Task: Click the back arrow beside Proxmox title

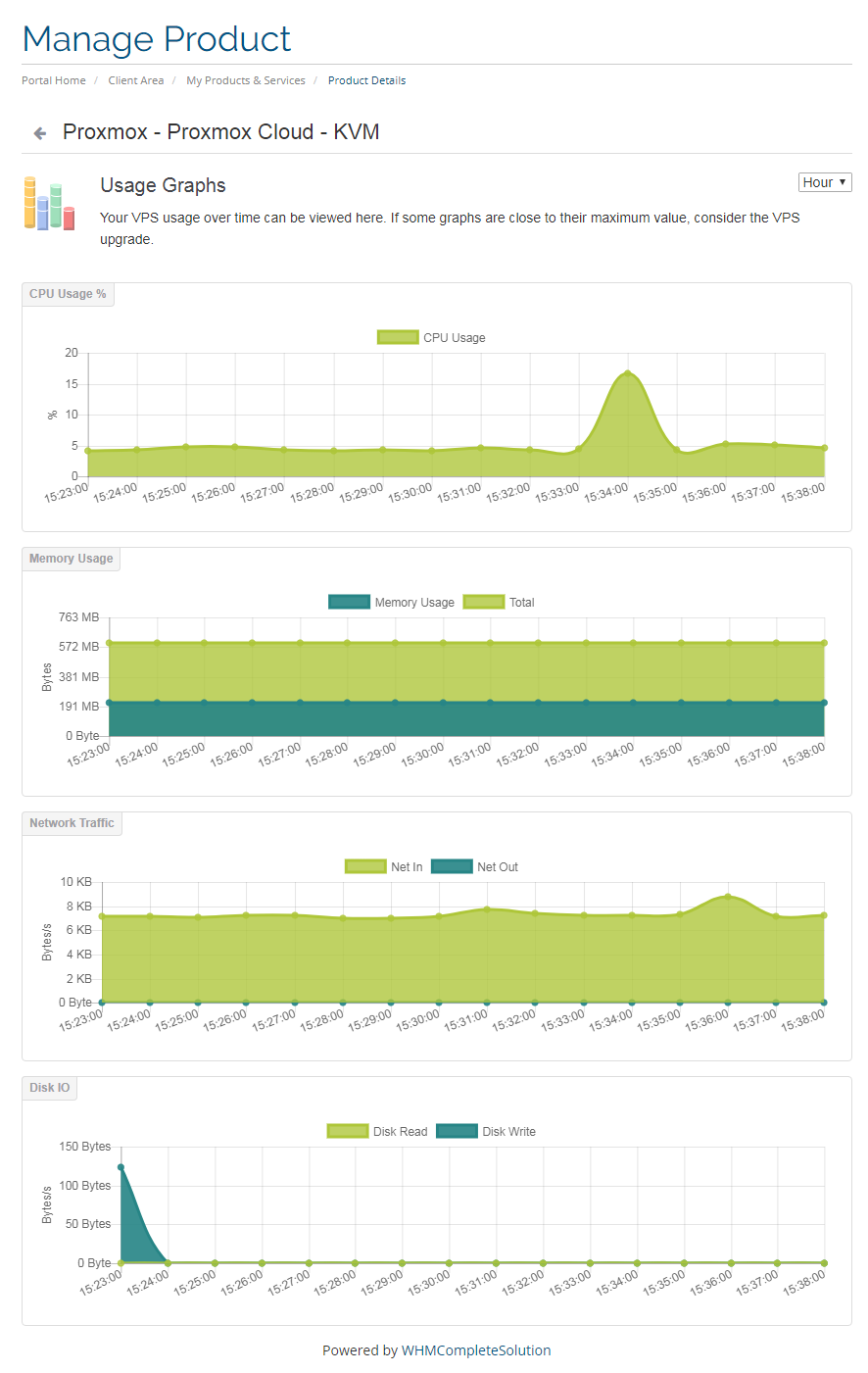Action: tap(40, 133)
